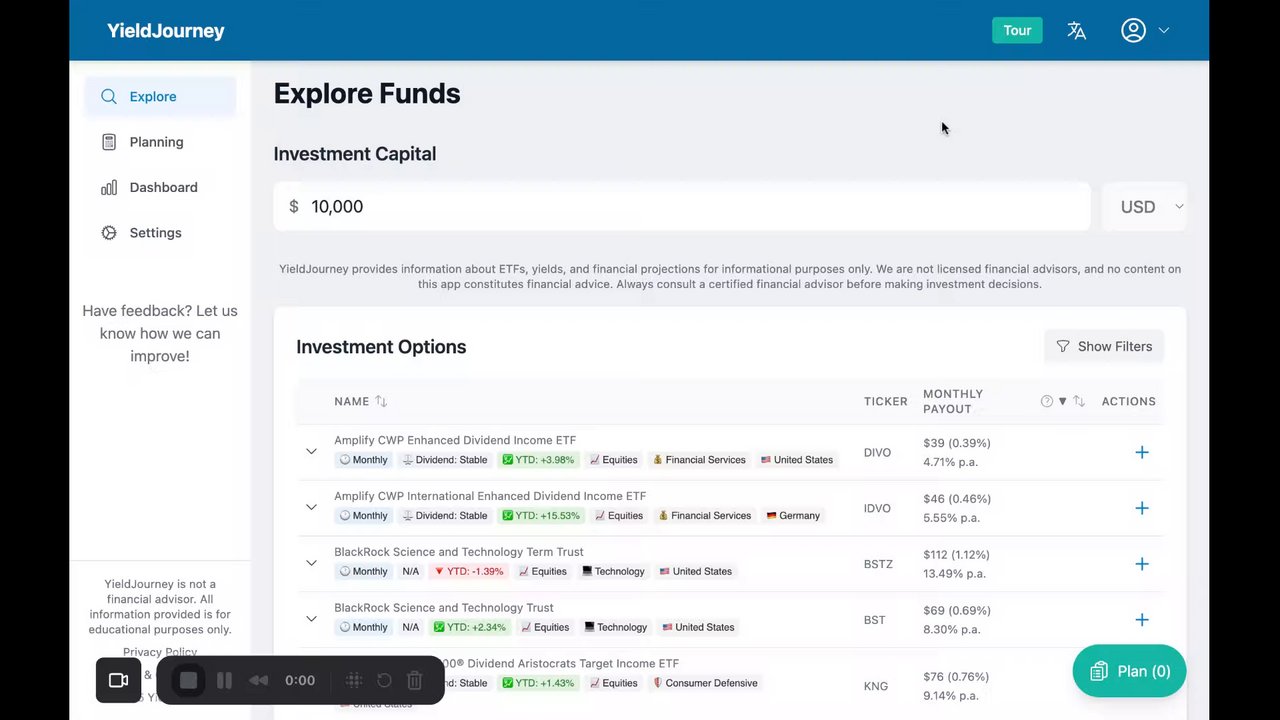The width and height of the screenshot is (1280, 720).
Task: Click the DIVO Monthly frequency tag
Action: click(x=363, y=460)
